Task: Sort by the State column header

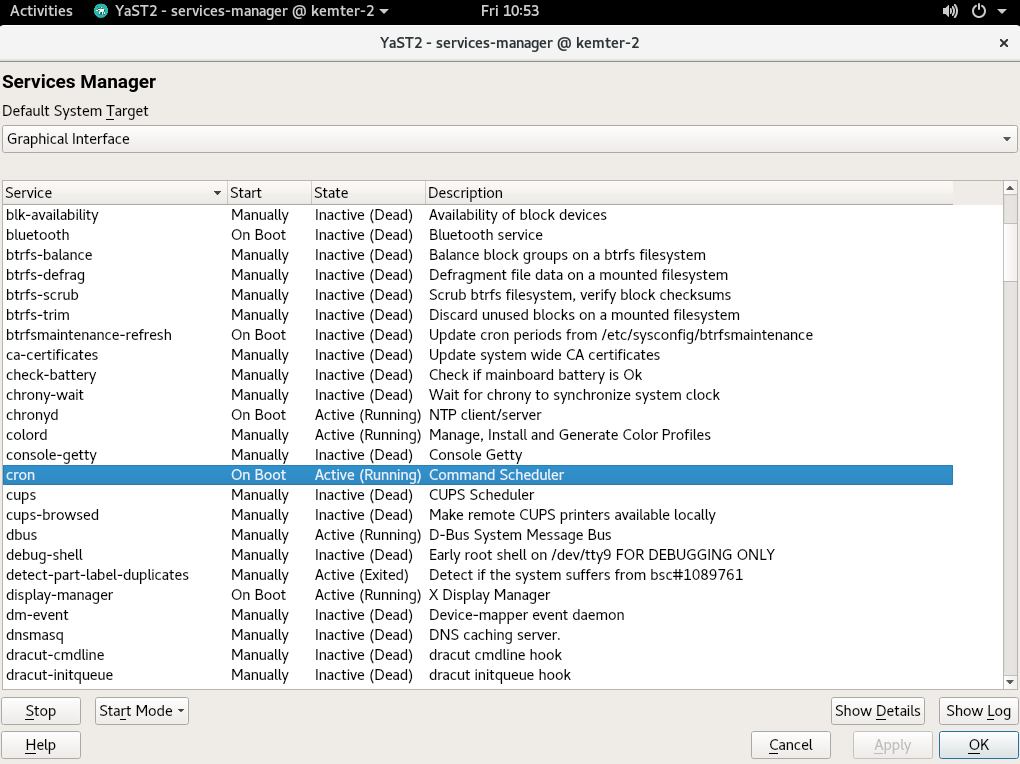Action: (x=366, y=193)
